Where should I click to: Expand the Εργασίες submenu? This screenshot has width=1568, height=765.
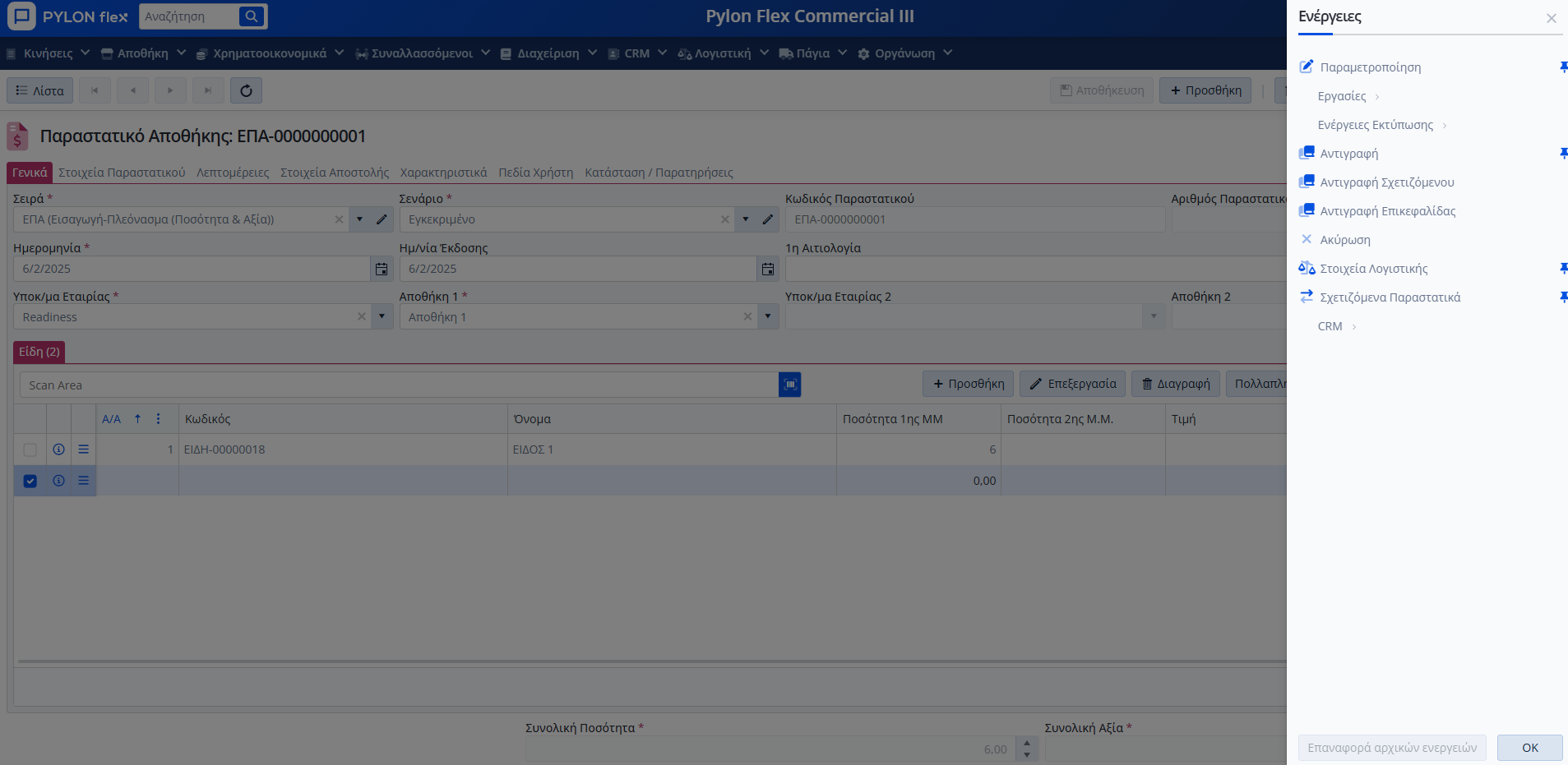(x=1349, y=96)
